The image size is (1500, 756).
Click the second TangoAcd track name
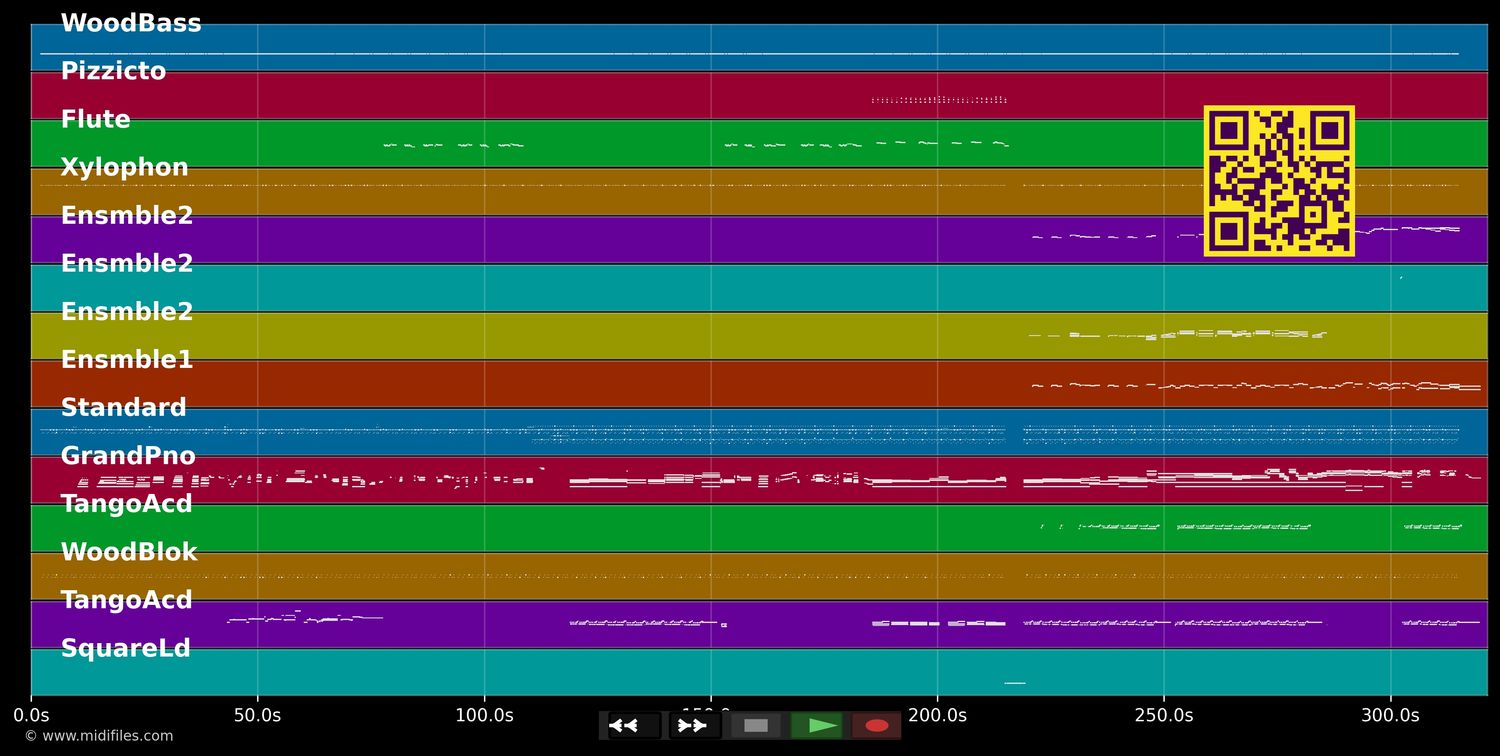click(126, 598)
